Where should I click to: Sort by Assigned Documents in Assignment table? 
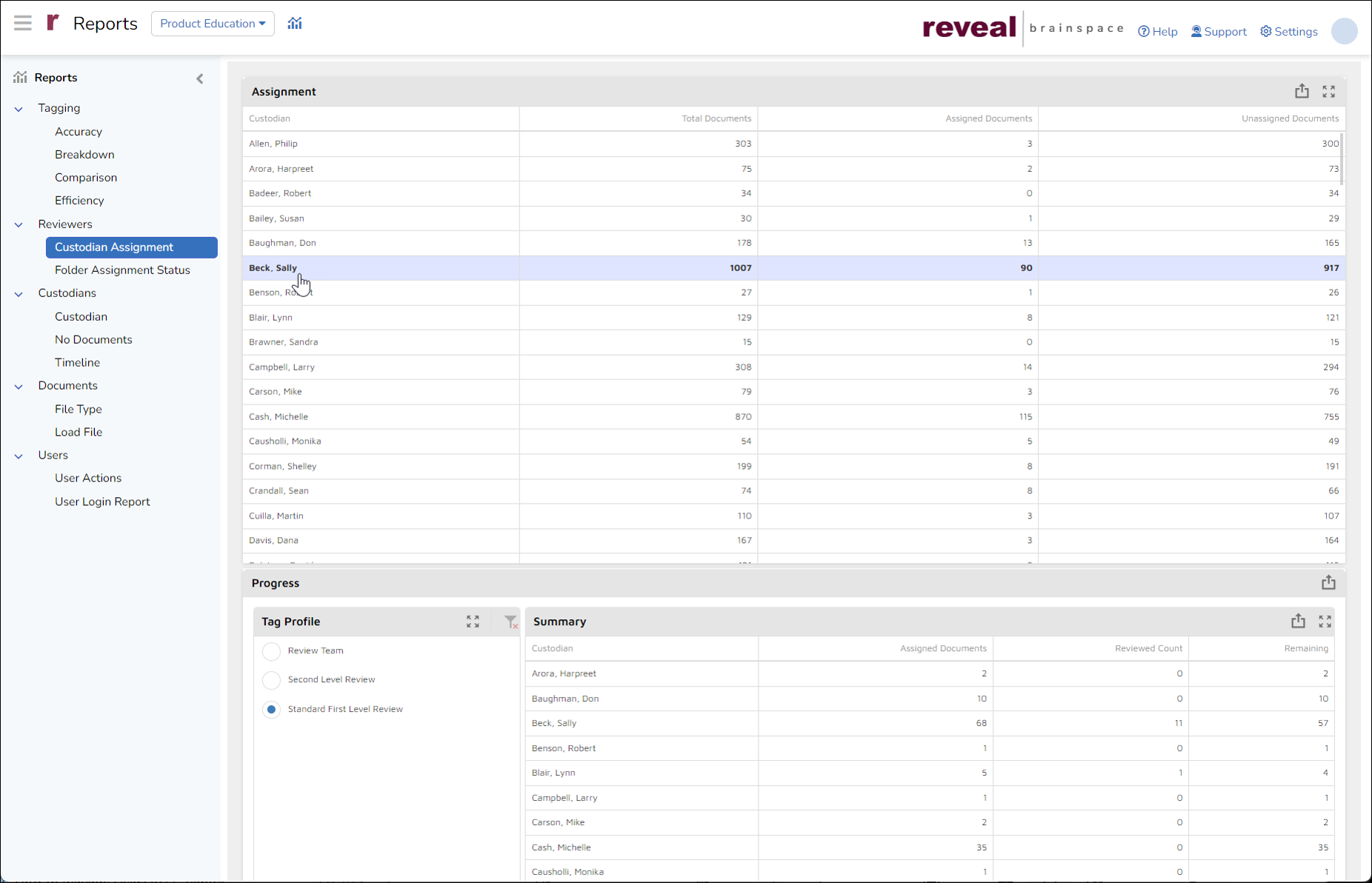point(988,119)
